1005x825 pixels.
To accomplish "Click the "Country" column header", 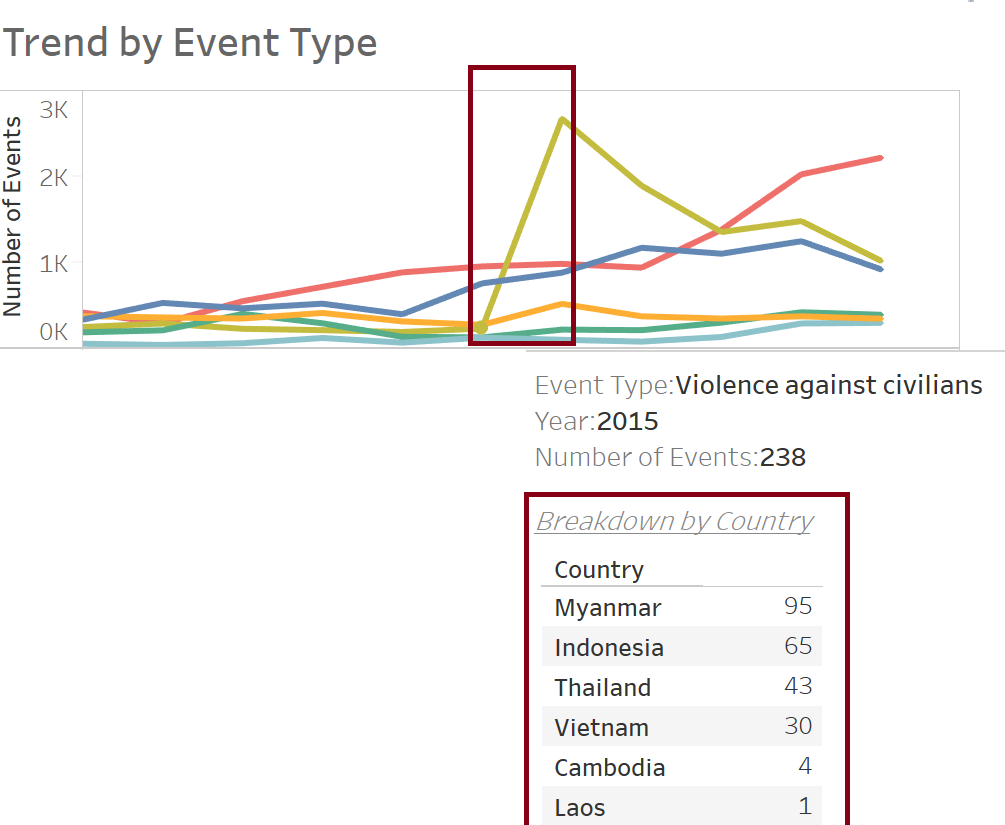I will tap(599, 570).
